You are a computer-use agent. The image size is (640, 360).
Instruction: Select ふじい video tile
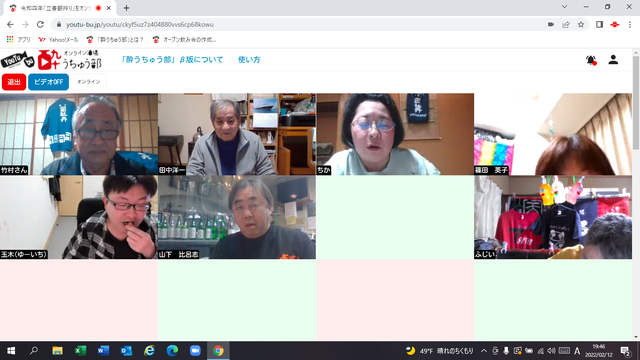553,218
